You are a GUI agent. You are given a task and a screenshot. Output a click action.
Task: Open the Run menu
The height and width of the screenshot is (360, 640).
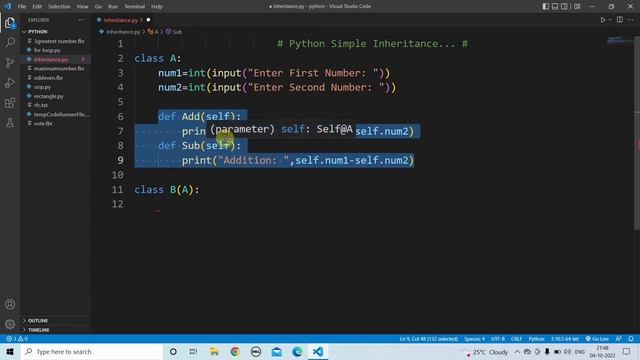(113, 7)
